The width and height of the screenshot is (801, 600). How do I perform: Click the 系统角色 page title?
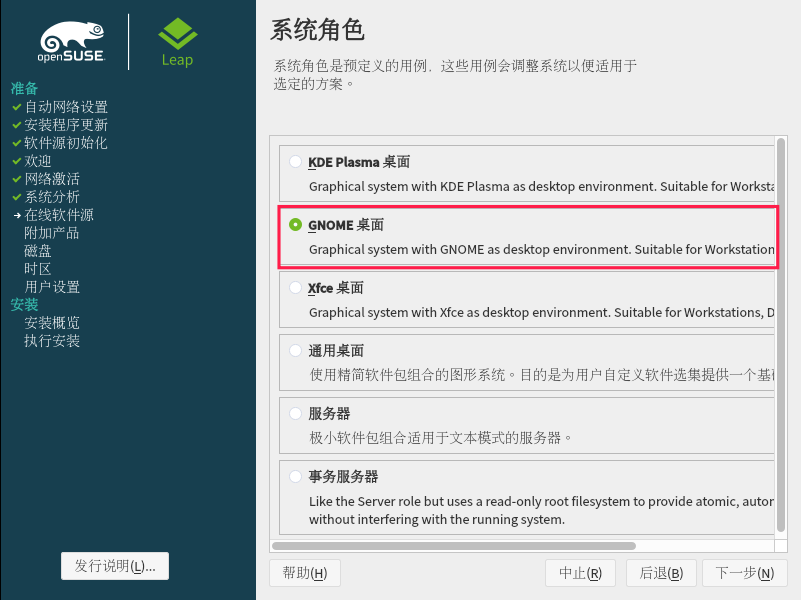click(x=317, y=30)
